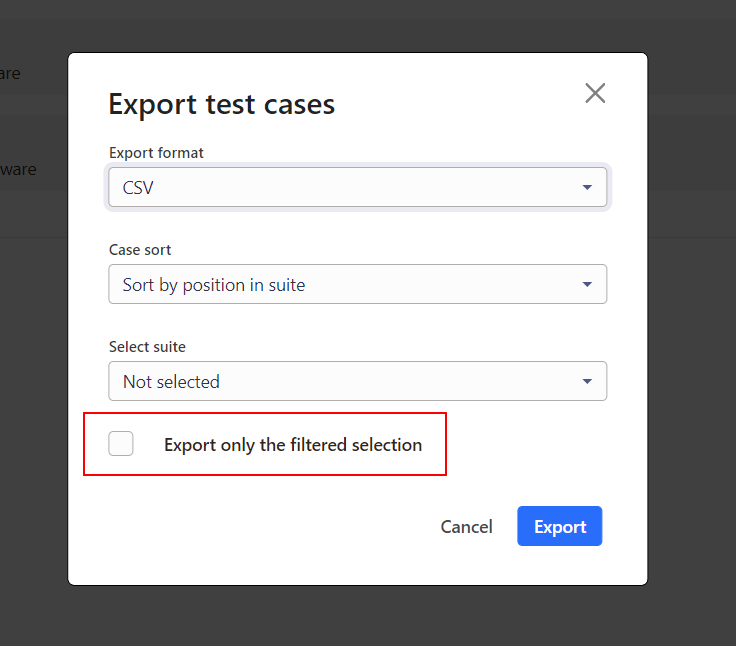This screenshot has width=736, height=646.
Task: Click the "Export format" field label
Action: (156, 153)
